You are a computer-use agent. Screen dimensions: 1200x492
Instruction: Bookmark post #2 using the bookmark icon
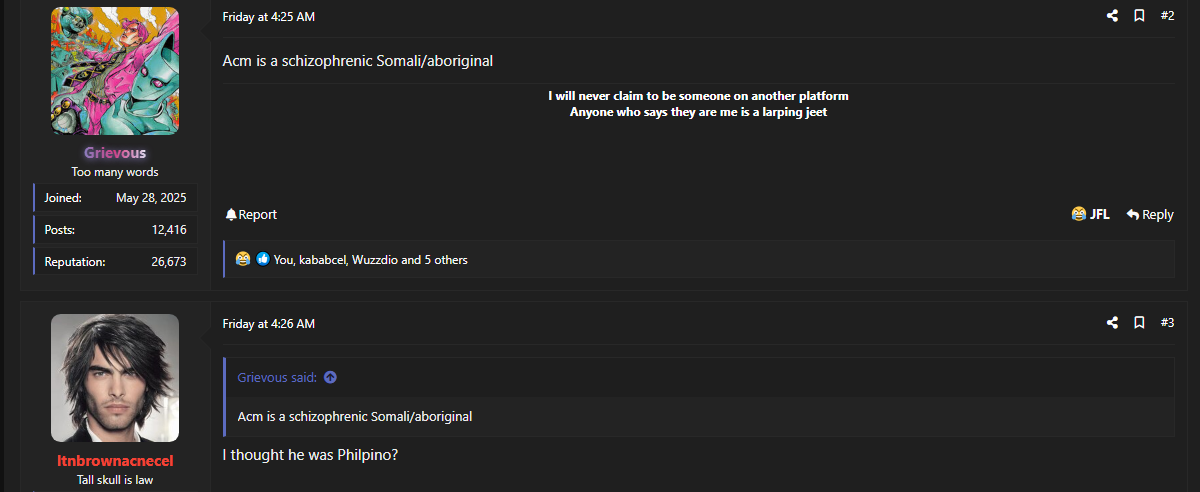coord(1139,16)
